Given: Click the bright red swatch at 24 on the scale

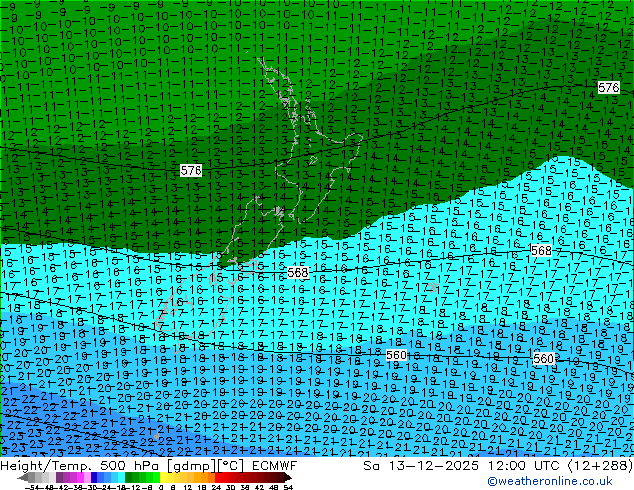Looking at the screenshot, I should click(x=218, y=477).
